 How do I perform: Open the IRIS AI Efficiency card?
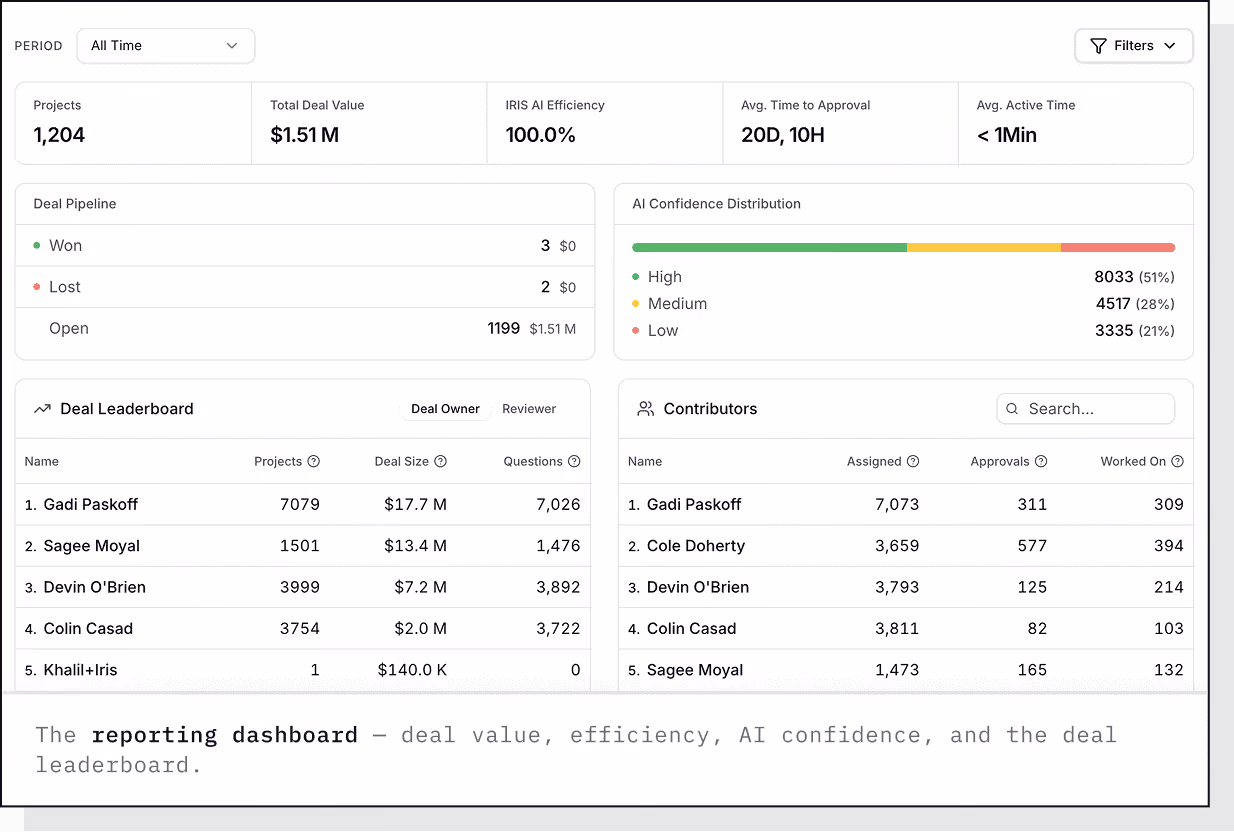(605, 123)
